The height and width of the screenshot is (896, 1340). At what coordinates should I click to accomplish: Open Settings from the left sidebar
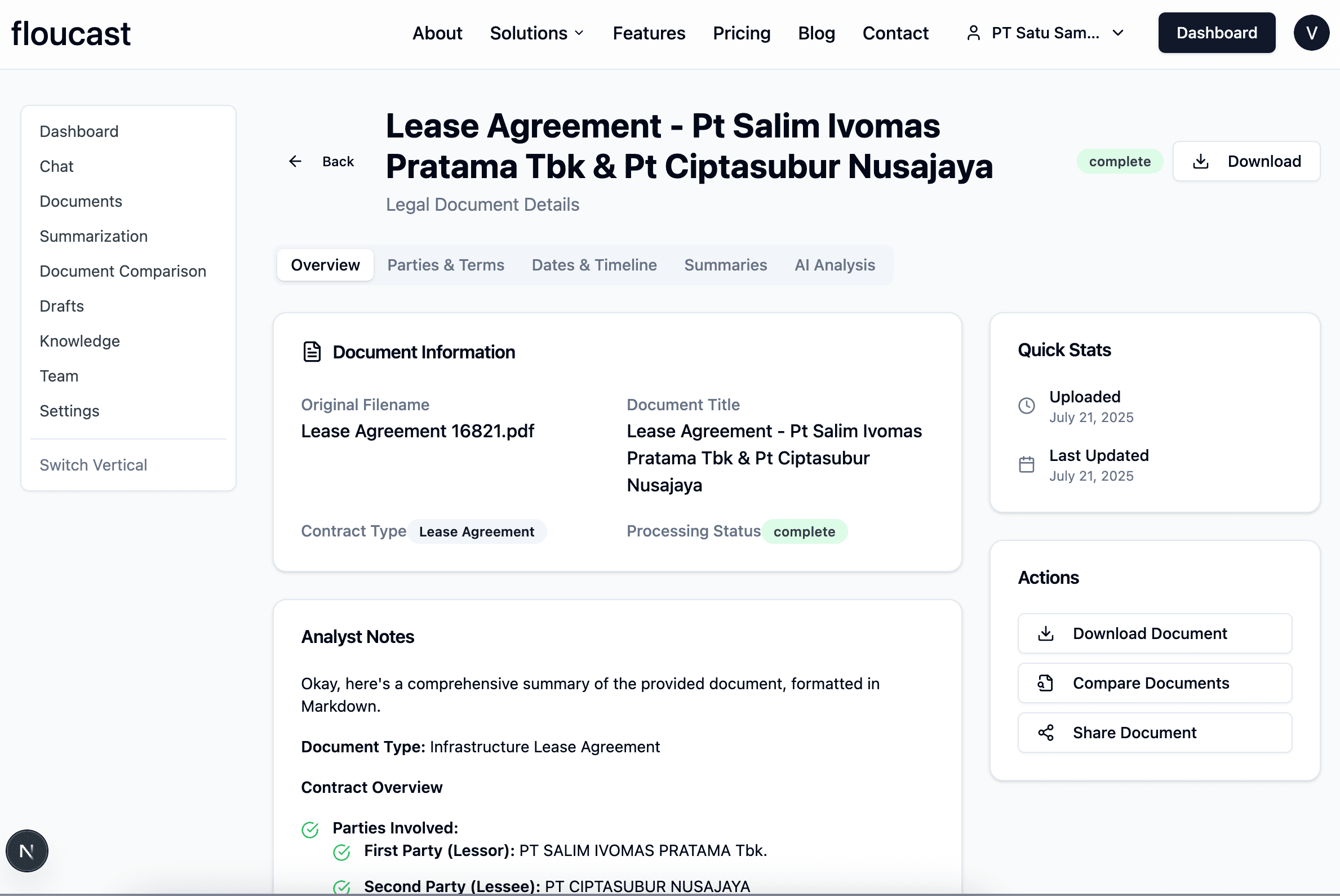[69, 410]
